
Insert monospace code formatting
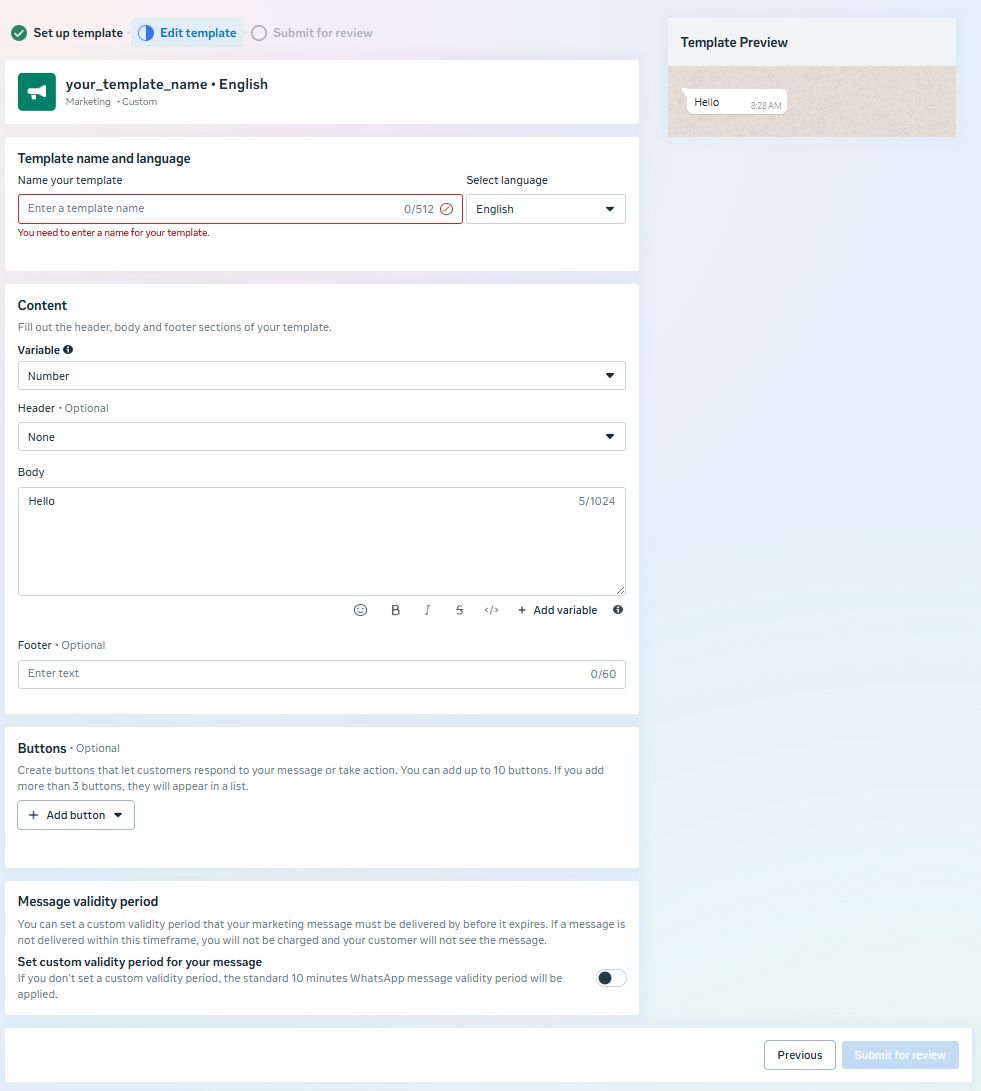pyautogui.click(x=491, y=610)
